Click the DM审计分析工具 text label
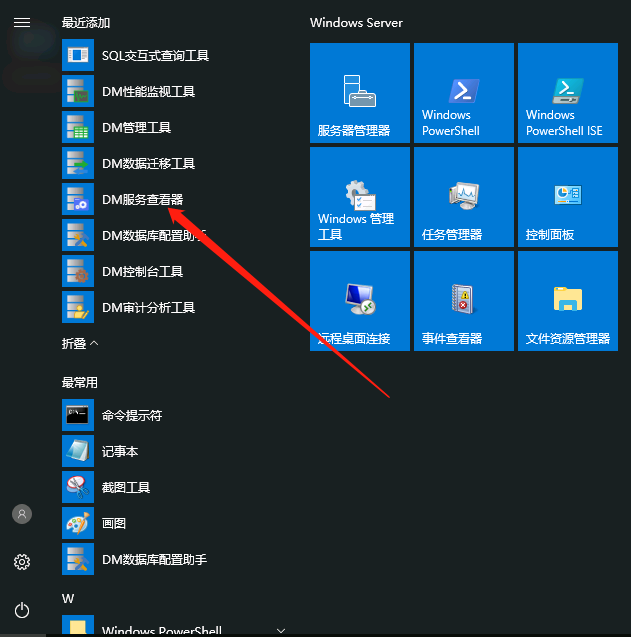 click(x=148, y=308)
